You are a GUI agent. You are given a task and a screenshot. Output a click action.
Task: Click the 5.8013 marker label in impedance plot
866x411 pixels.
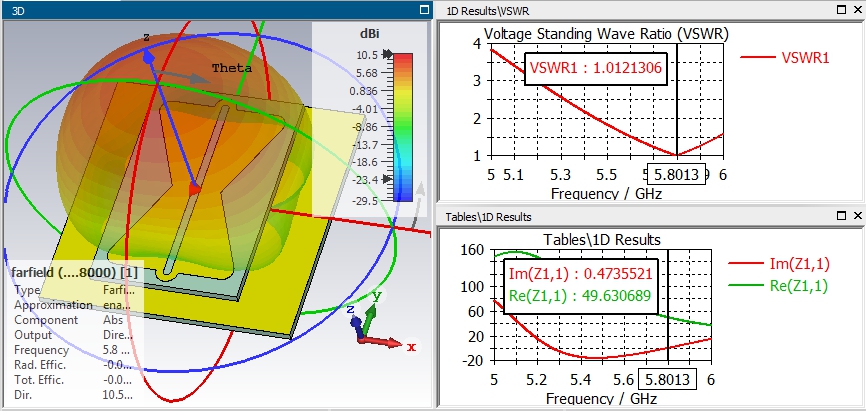click(x=667, y=380)
